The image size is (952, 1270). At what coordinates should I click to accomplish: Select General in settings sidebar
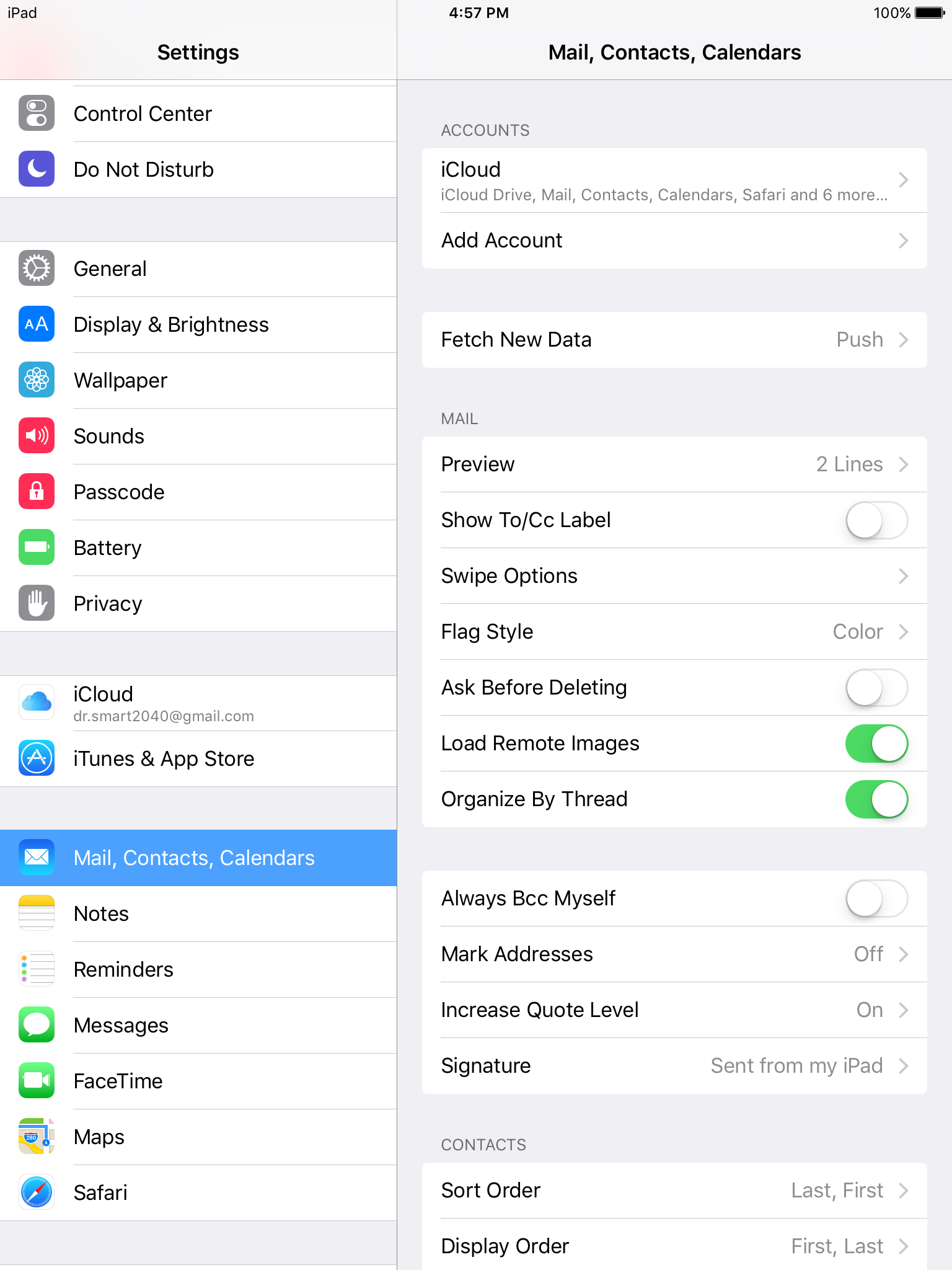(198, 269)
